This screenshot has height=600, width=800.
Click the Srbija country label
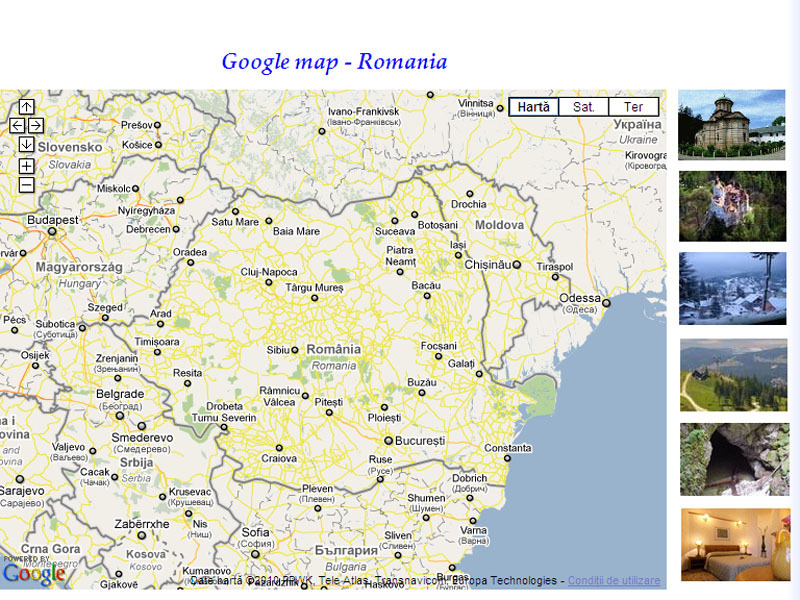(136, 462)
